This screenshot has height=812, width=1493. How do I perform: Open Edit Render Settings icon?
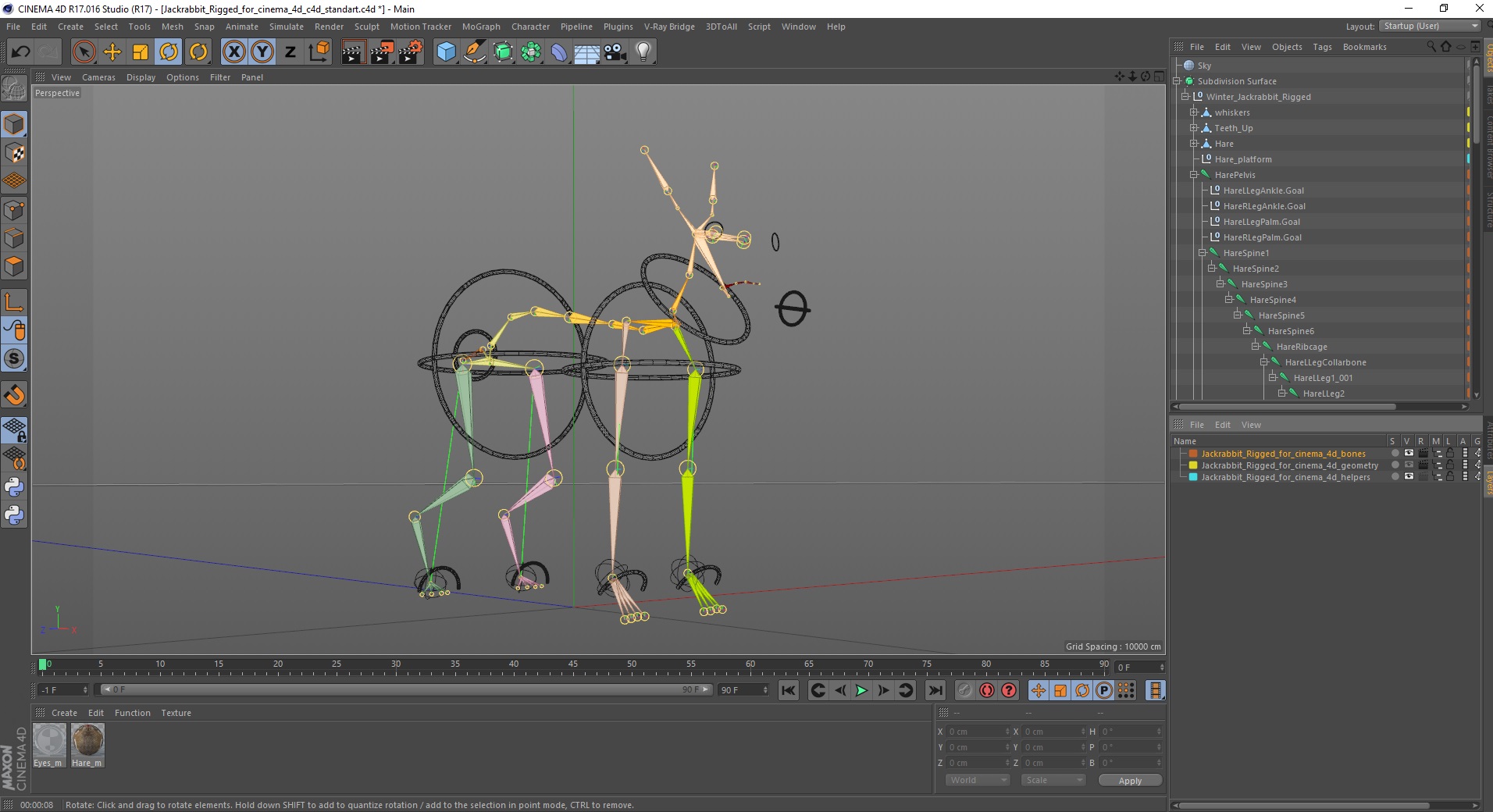pyautogui.click(x=411, y=52)
